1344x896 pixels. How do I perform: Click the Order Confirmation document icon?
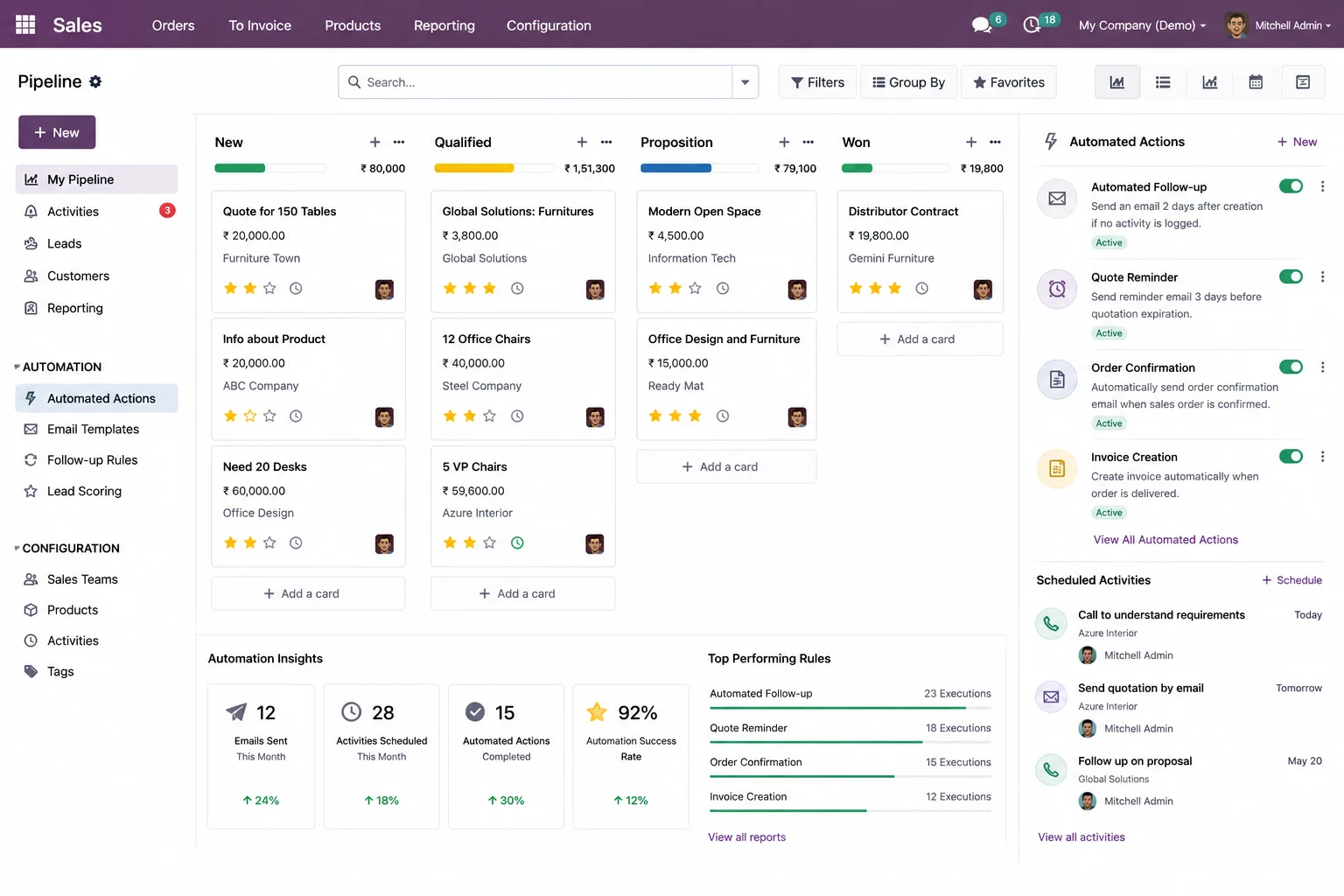[x=1057, y=379]
